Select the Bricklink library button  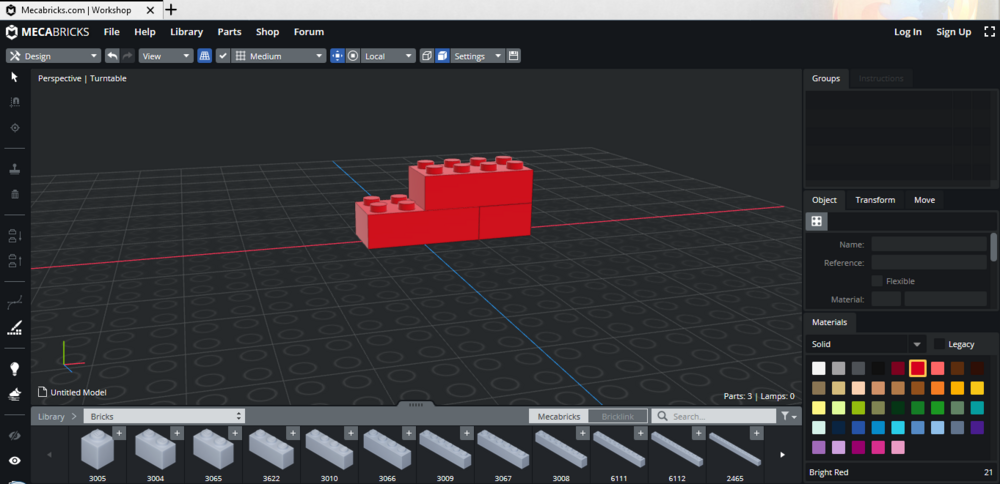click(618, 416)
